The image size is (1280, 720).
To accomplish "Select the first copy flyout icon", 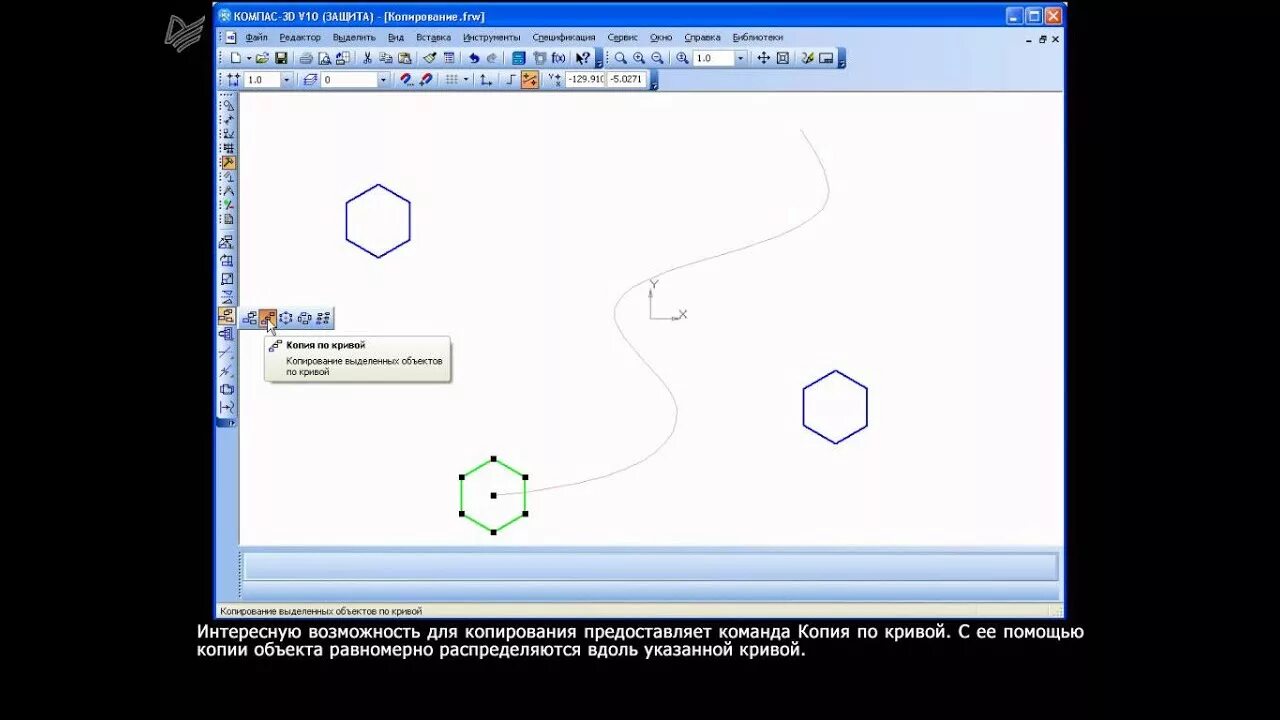I will [x=249, y=319].
